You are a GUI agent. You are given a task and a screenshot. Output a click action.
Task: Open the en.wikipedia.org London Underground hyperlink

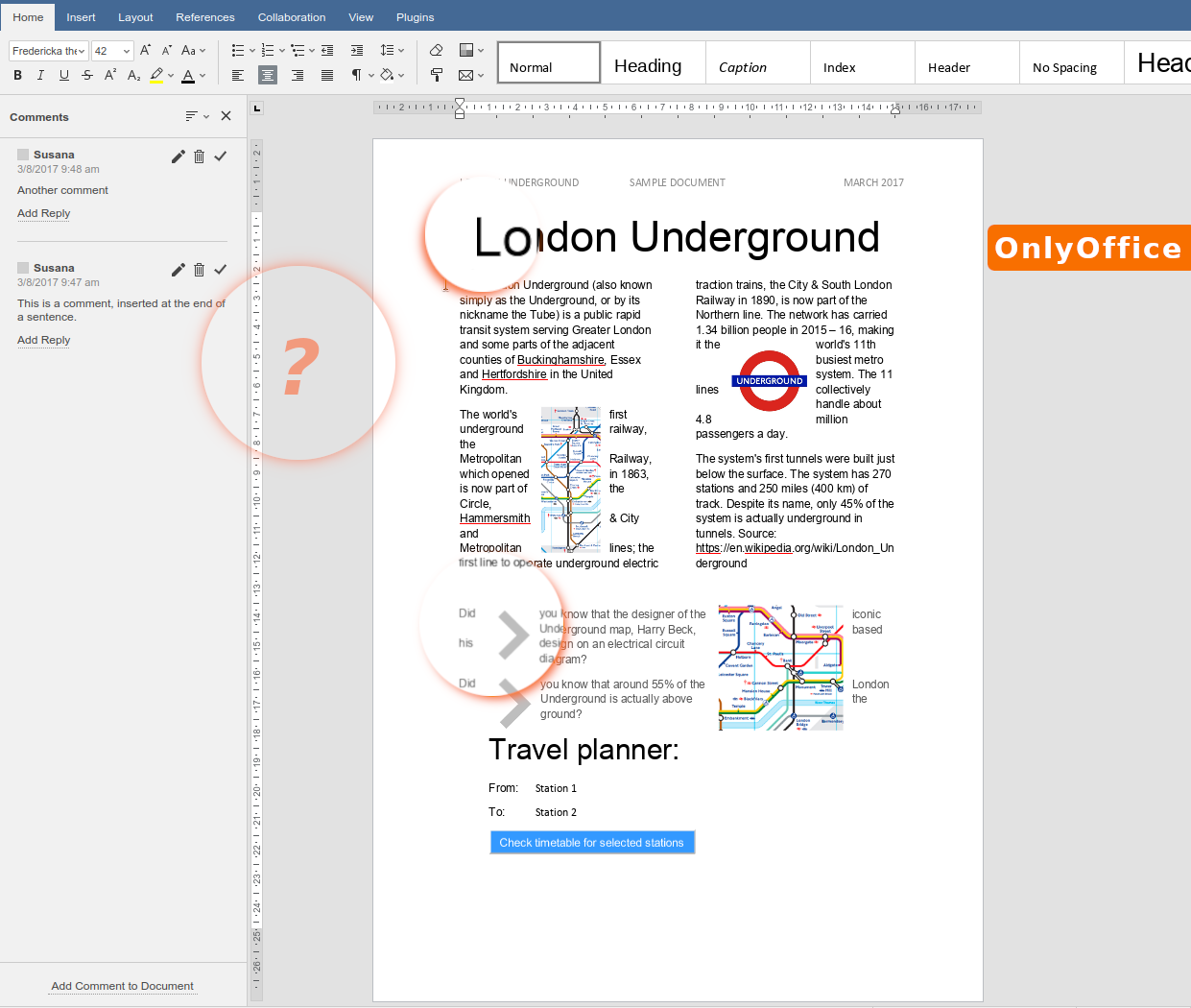(795, 556)
